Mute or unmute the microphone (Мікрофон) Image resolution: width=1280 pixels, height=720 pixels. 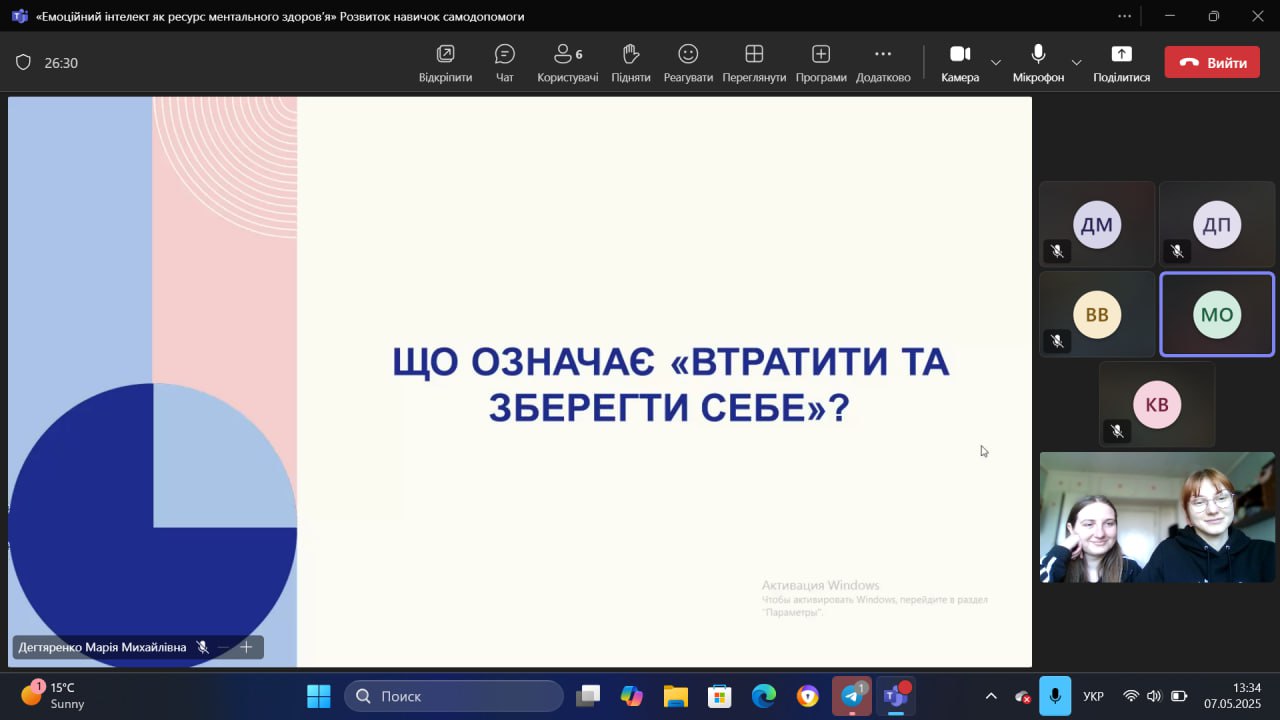click(x=1038, y=62)
